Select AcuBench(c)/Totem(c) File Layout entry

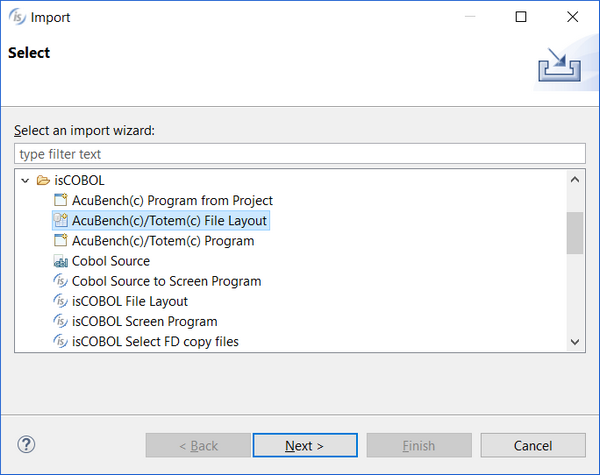click(169, 220)
